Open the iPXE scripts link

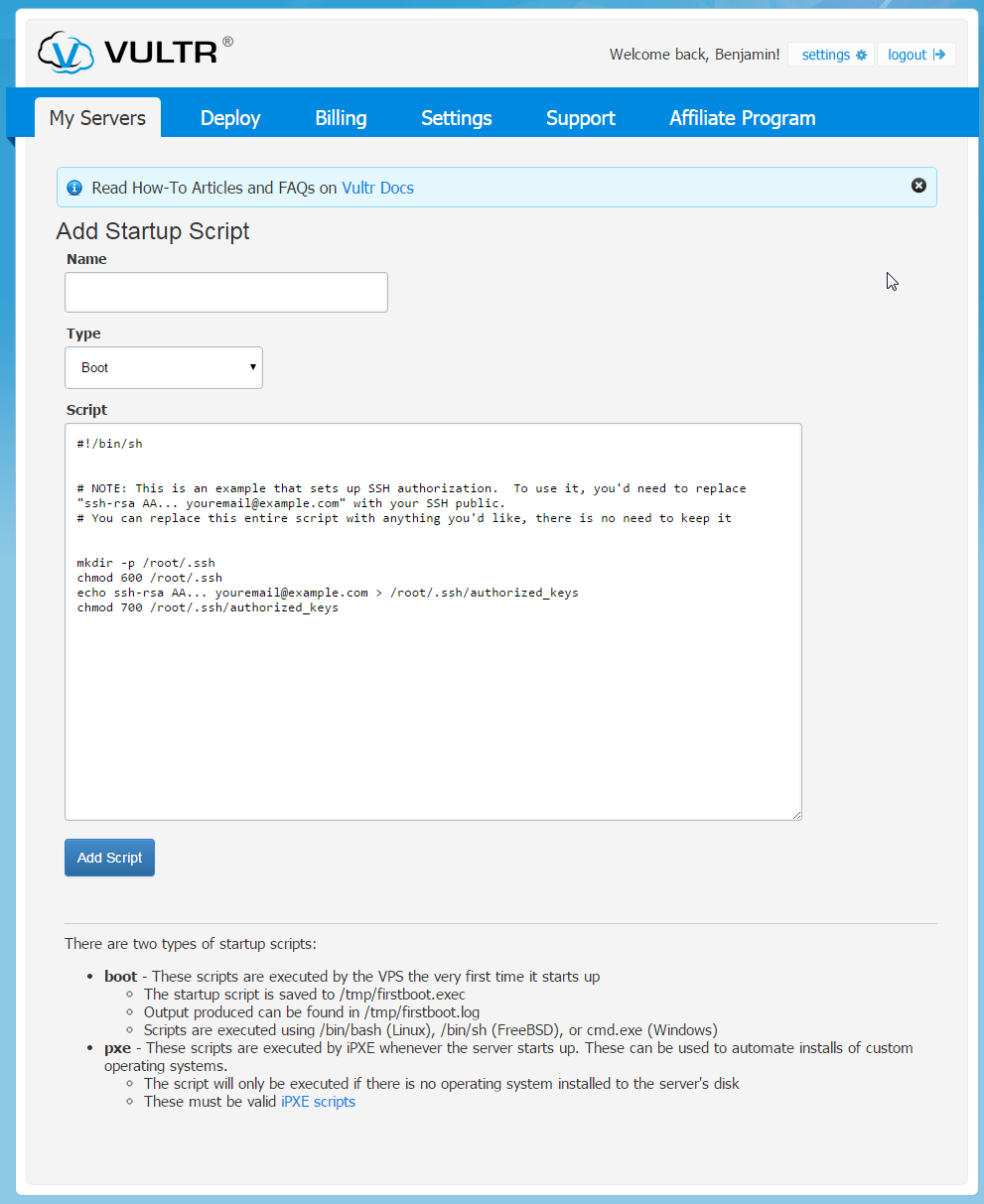click(x=318, y=1101)
